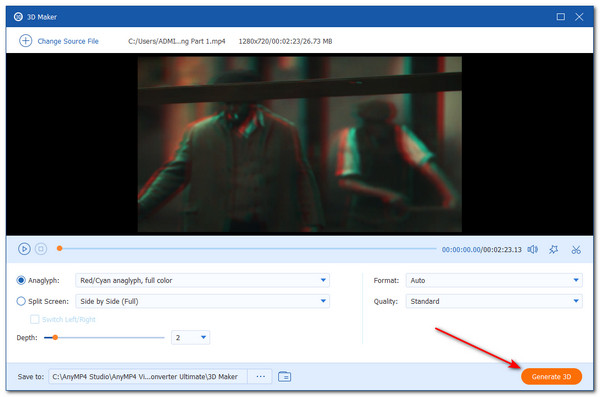Screen dimensions: 600x397
Task: Open the Side by Side (Full) dropdown
Action: (x=202, y=301)
